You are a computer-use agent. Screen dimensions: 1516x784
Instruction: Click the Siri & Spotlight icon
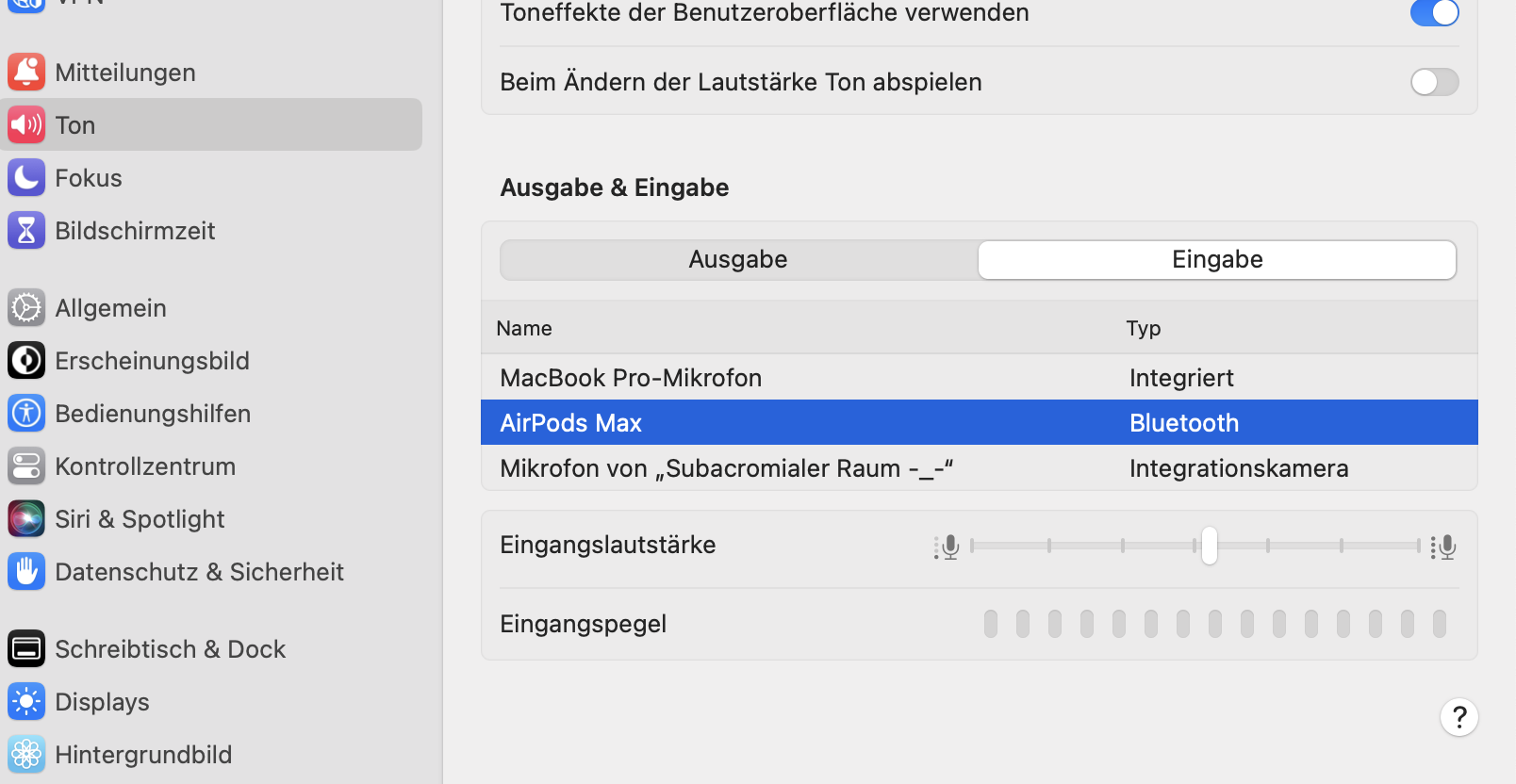click(26, 519)
